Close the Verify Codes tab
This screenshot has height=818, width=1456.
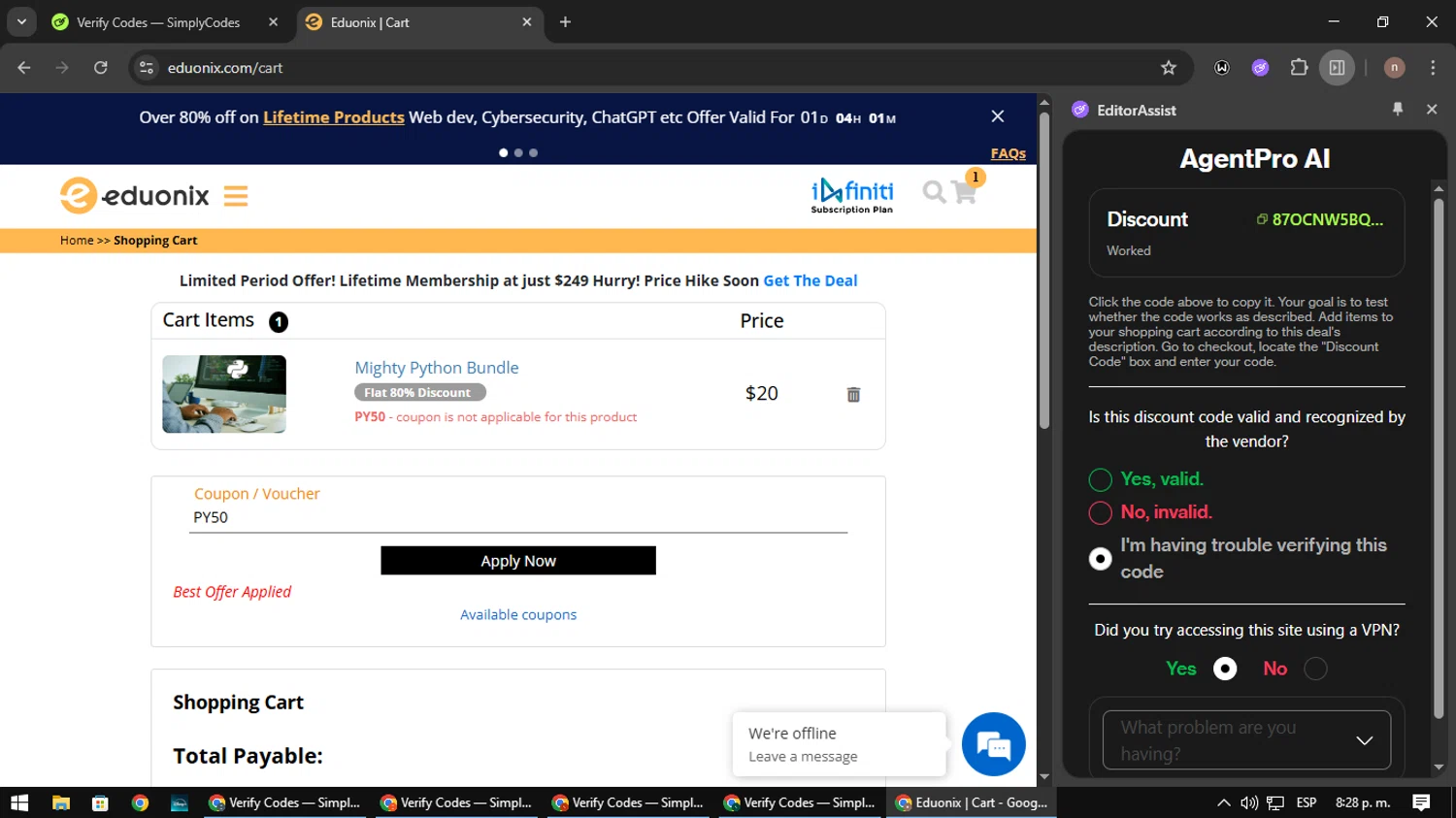[273, 22]
